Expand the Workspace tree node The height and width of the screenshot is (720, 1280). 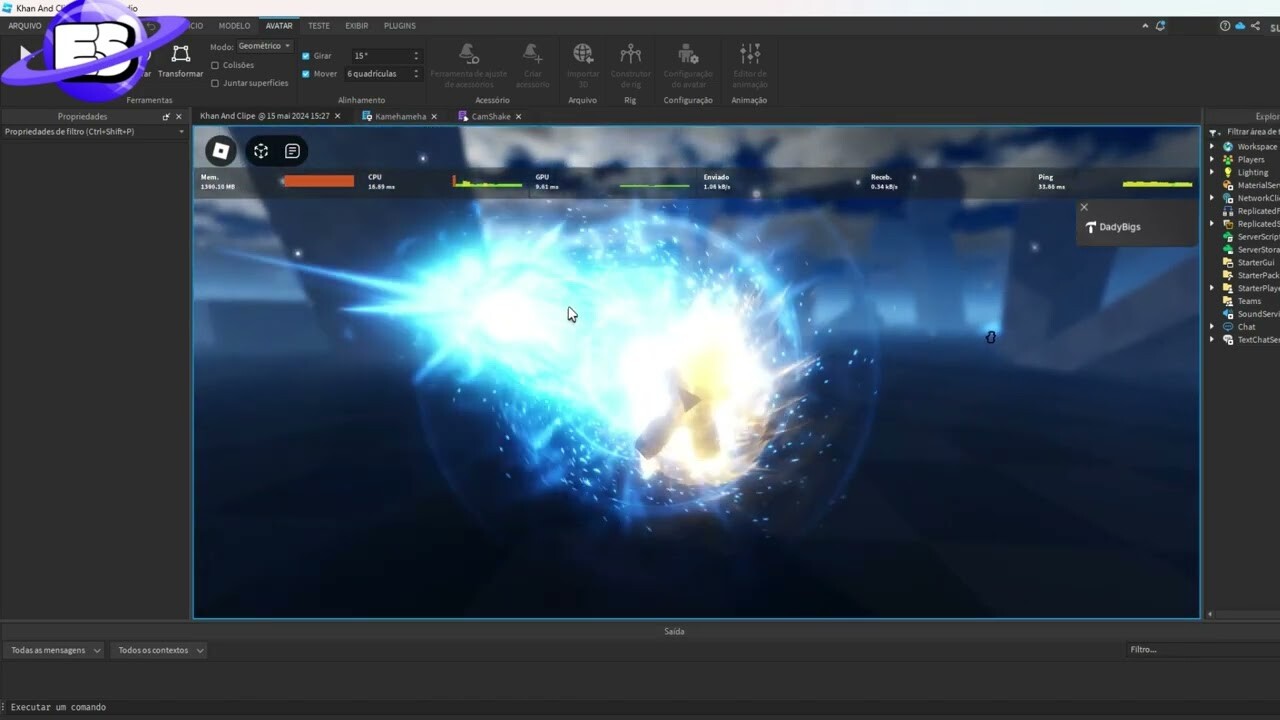tap(1212, 146)
